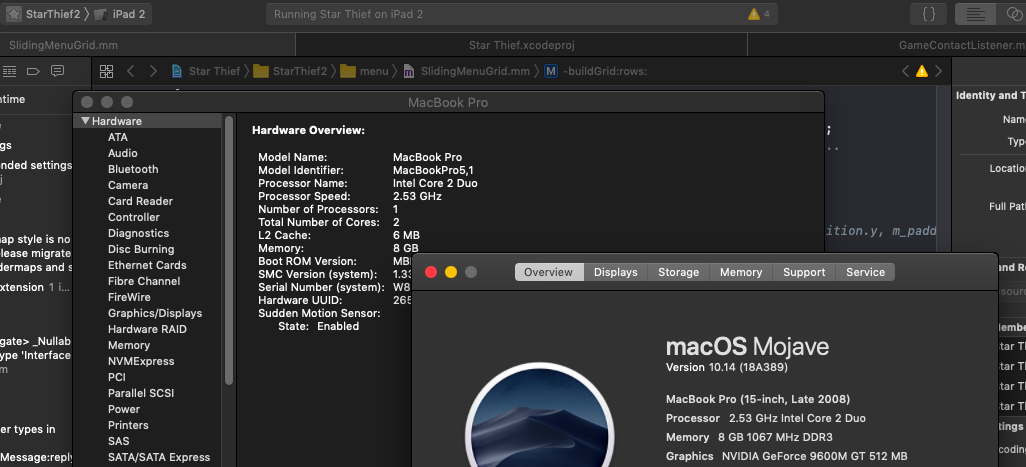Click the Running Star Thief activity status

[348, 14]
